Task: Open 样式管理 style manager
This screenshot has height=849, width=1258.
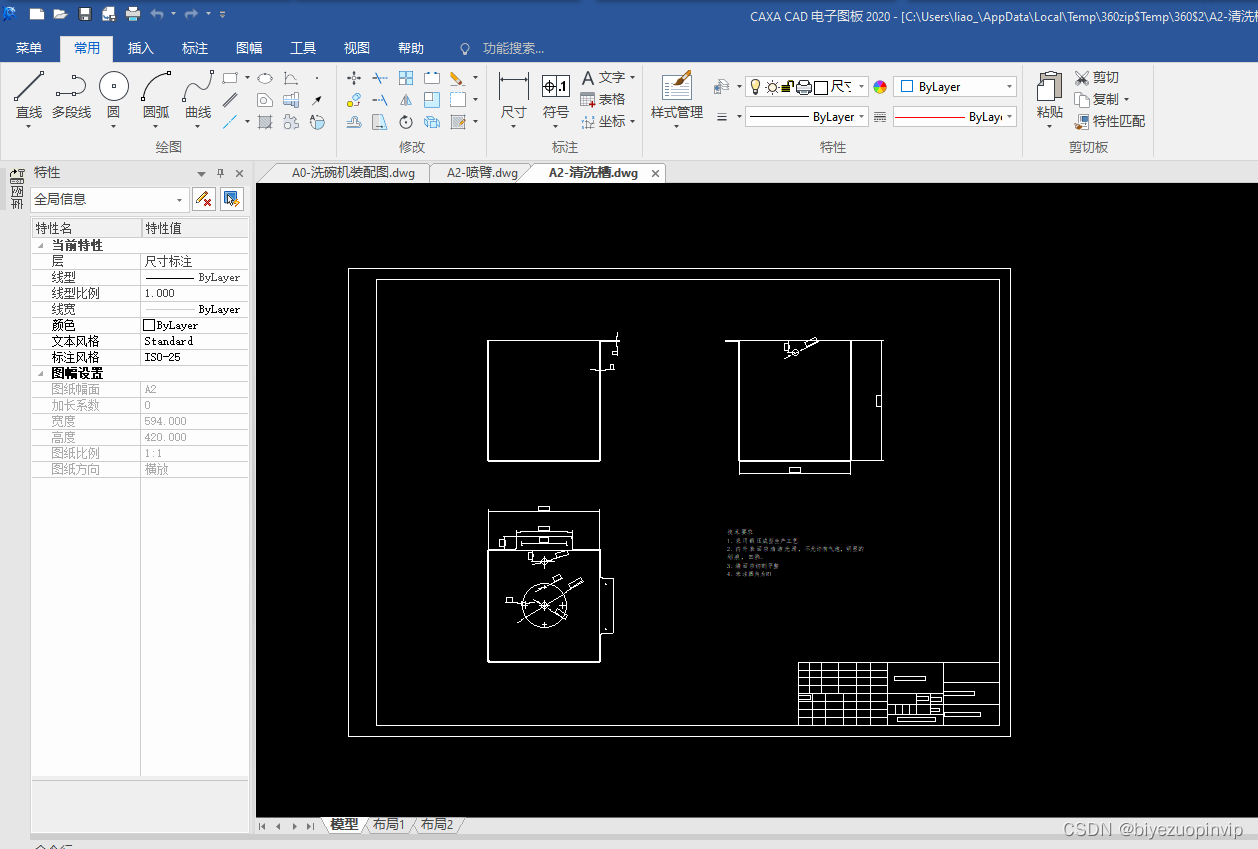Action: point(677,98)
